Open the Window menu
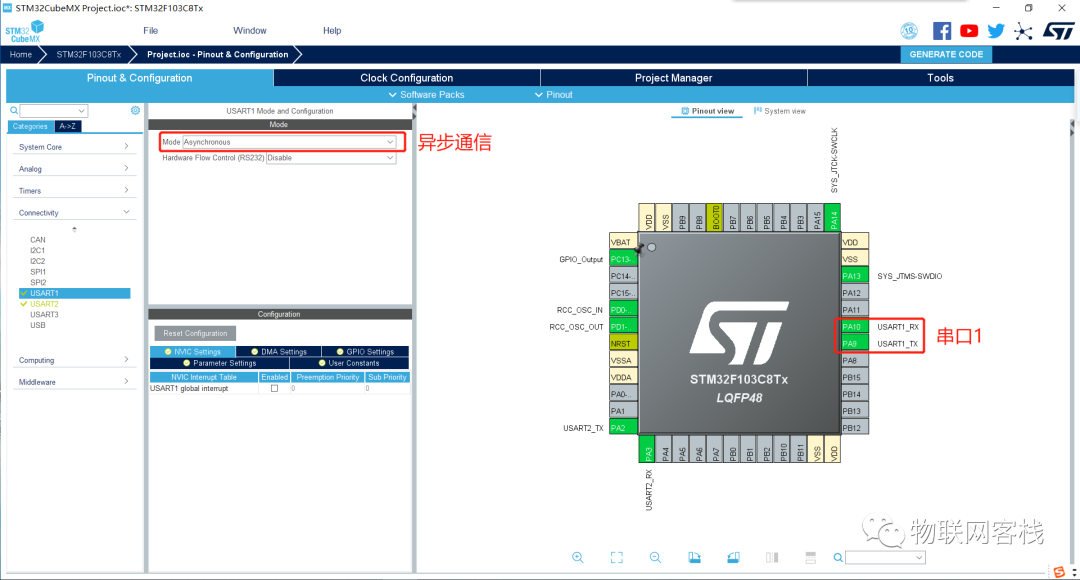Image resolution: width=1080 pixels, height=580 pixels. [249, 30]
